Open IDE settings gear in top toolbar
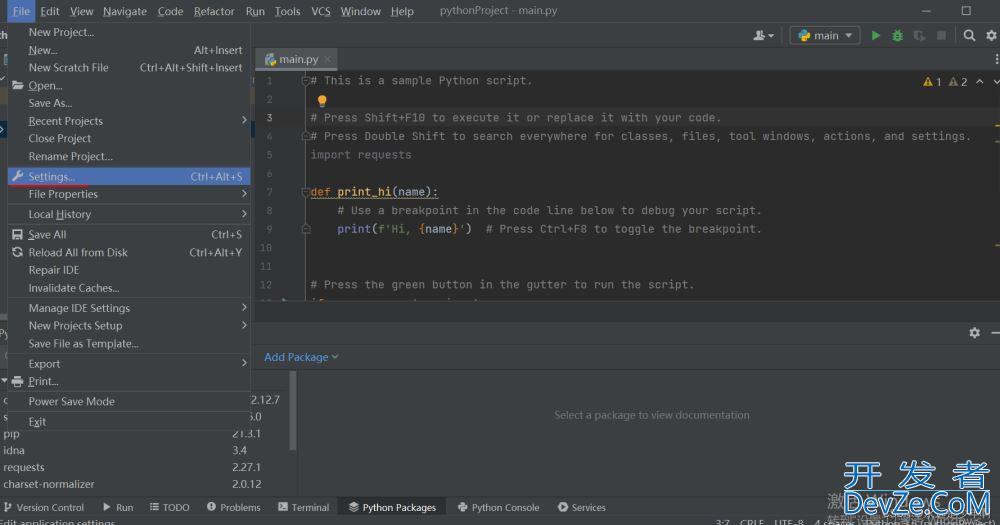The image size is (1000, 525). tap(992, 36)
